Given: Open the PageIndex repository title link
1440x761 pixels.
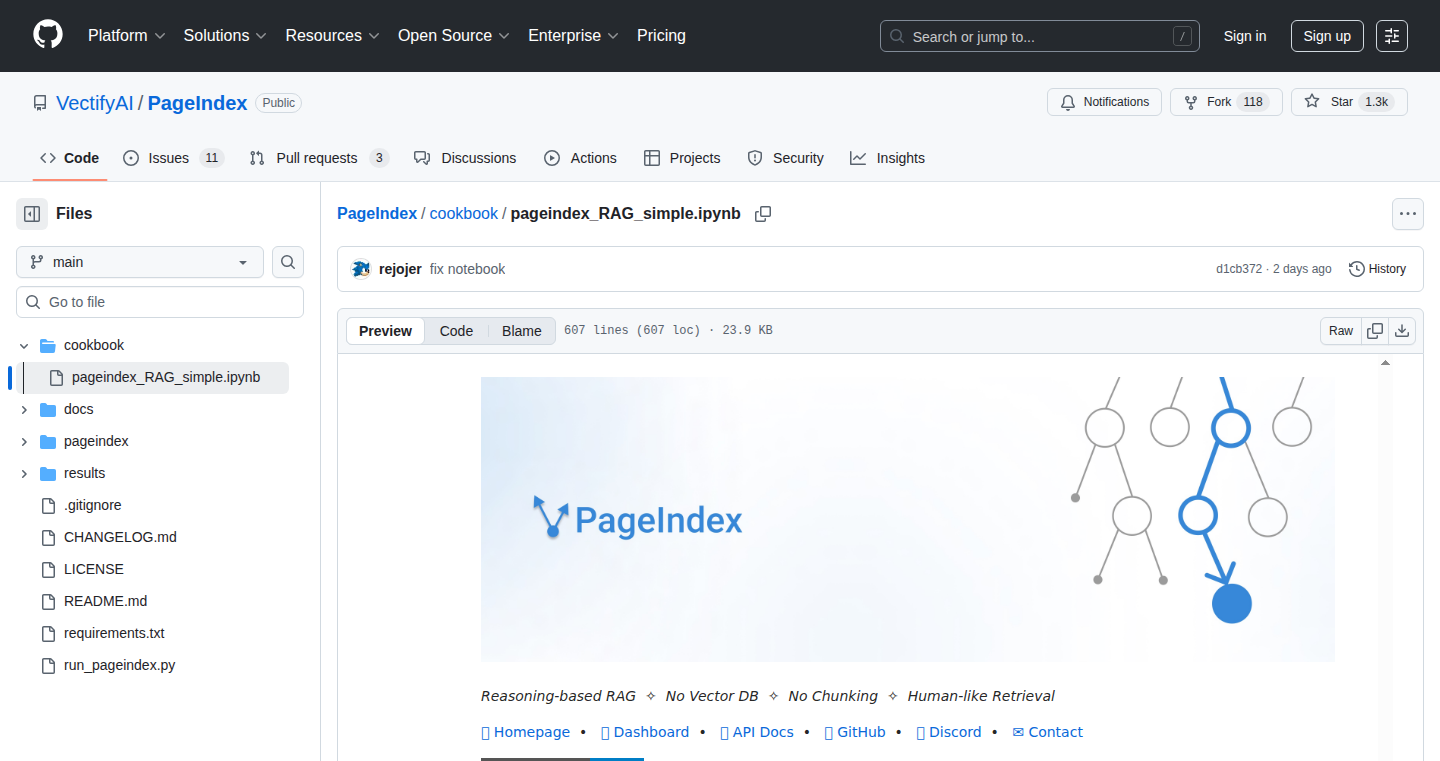Looking at the screenshot, I should [197, 103].
